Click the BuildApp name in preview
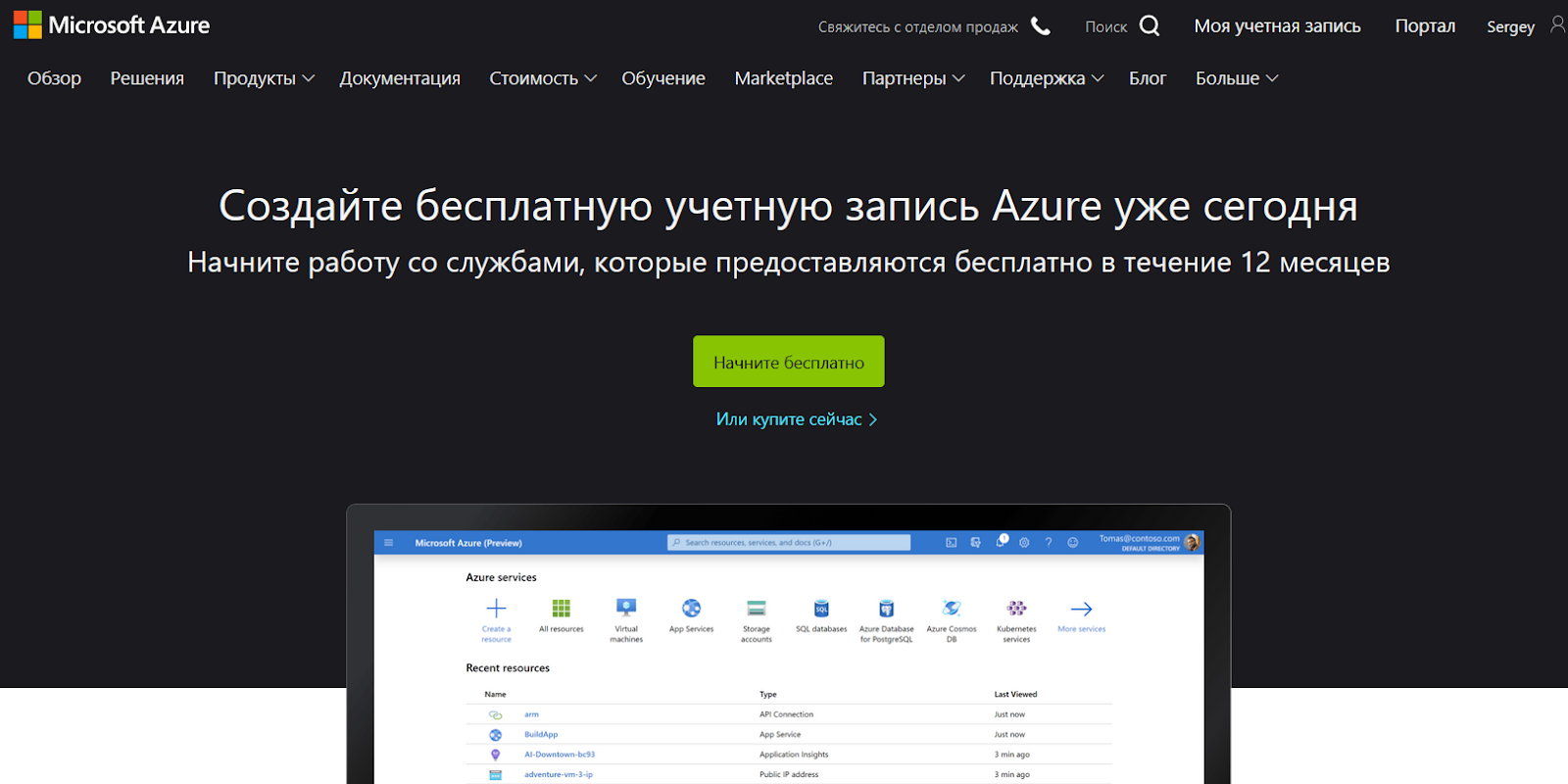The width and height of the screenshot is (1568, 784). (x=541, y=735)
